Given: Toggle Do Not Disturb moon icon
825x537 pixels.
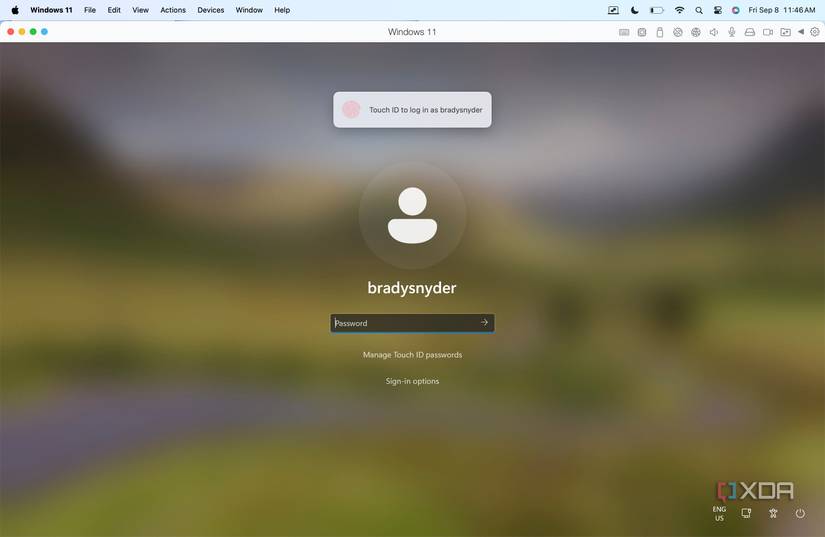Looking at the screenshot, I should coord(635,10).
